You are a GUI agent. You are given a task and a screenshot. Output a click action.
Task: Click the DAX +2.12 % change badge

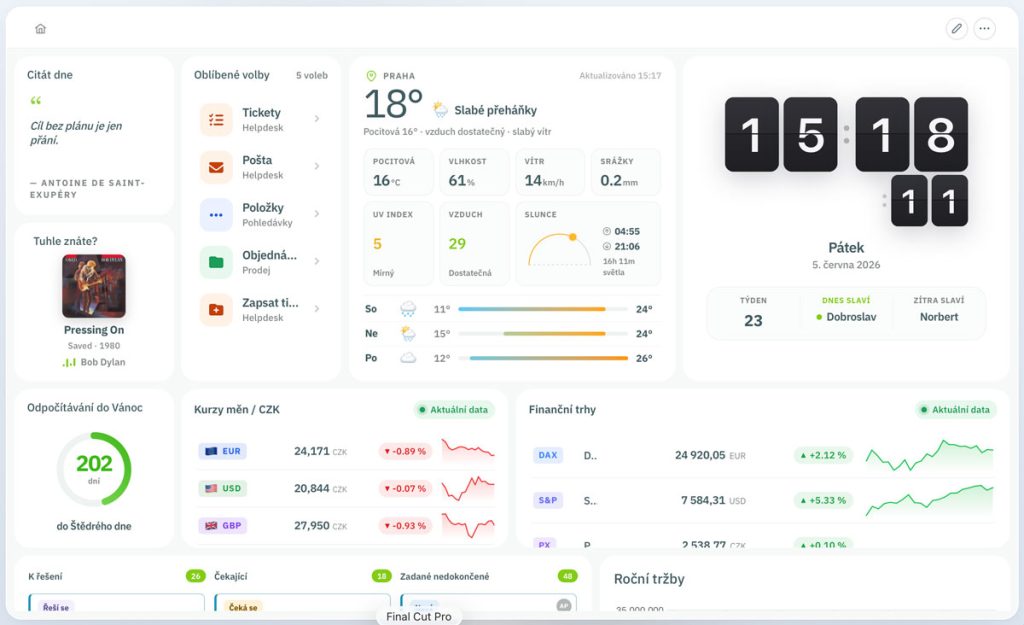click(823, 455)
